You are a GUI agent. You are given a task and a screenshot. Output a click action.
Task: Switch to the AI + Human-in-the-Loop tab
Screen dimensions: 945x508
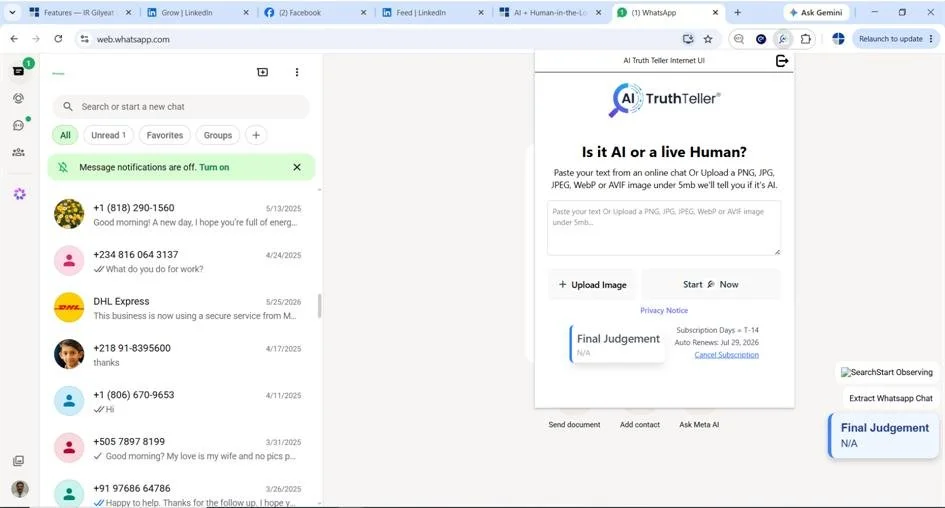point(550,12)
